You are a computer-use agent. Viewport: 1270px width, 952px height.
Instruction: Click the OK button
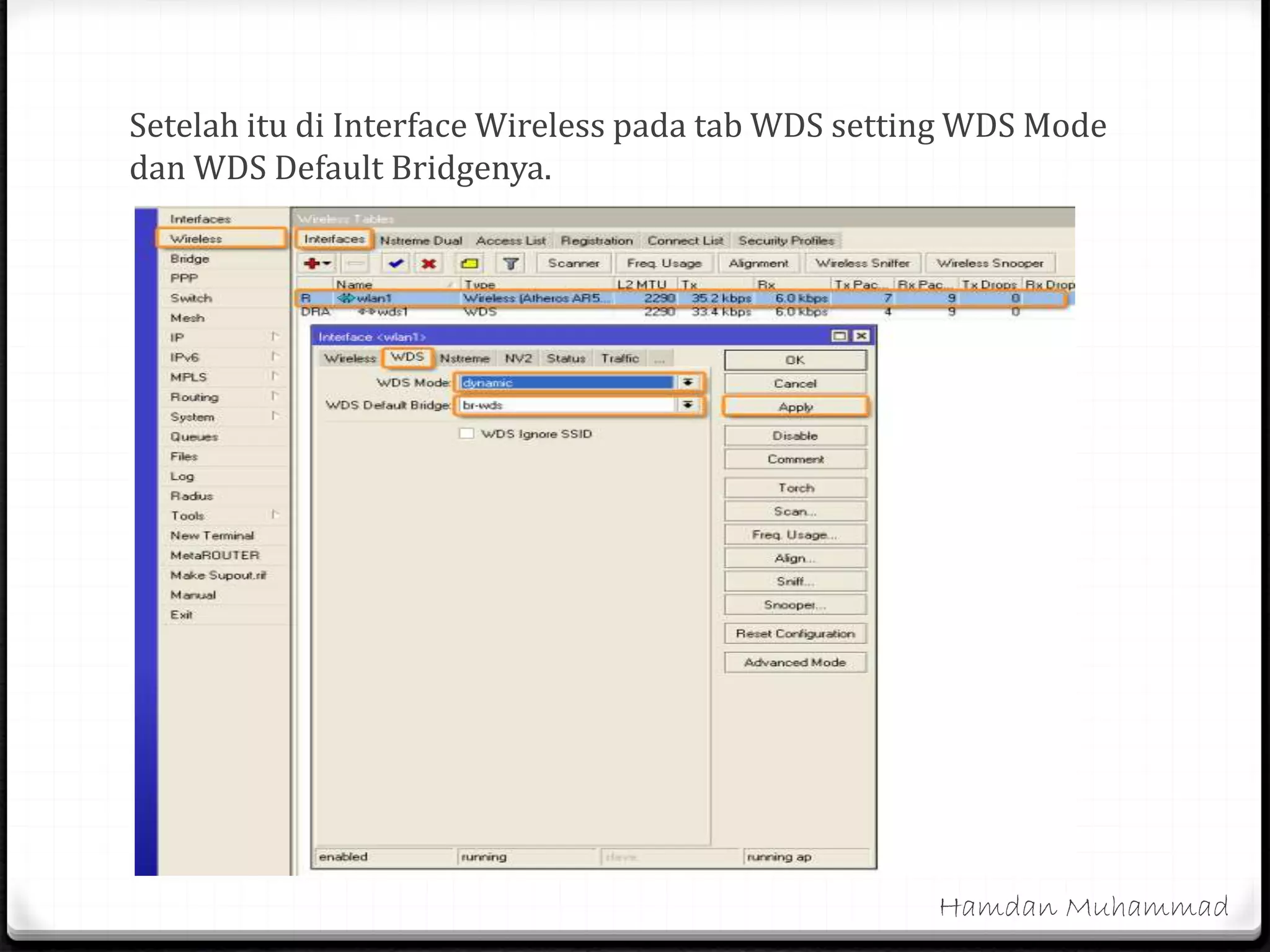click(x=795, y=360)
